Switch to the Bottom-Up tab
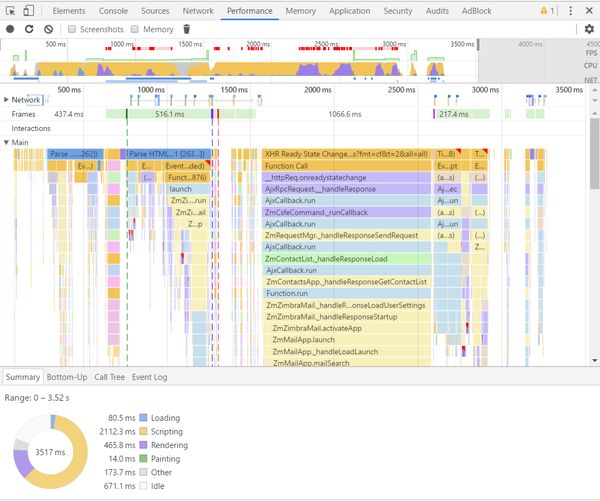This screenshot has height=501, width=600. coord(67,377)
